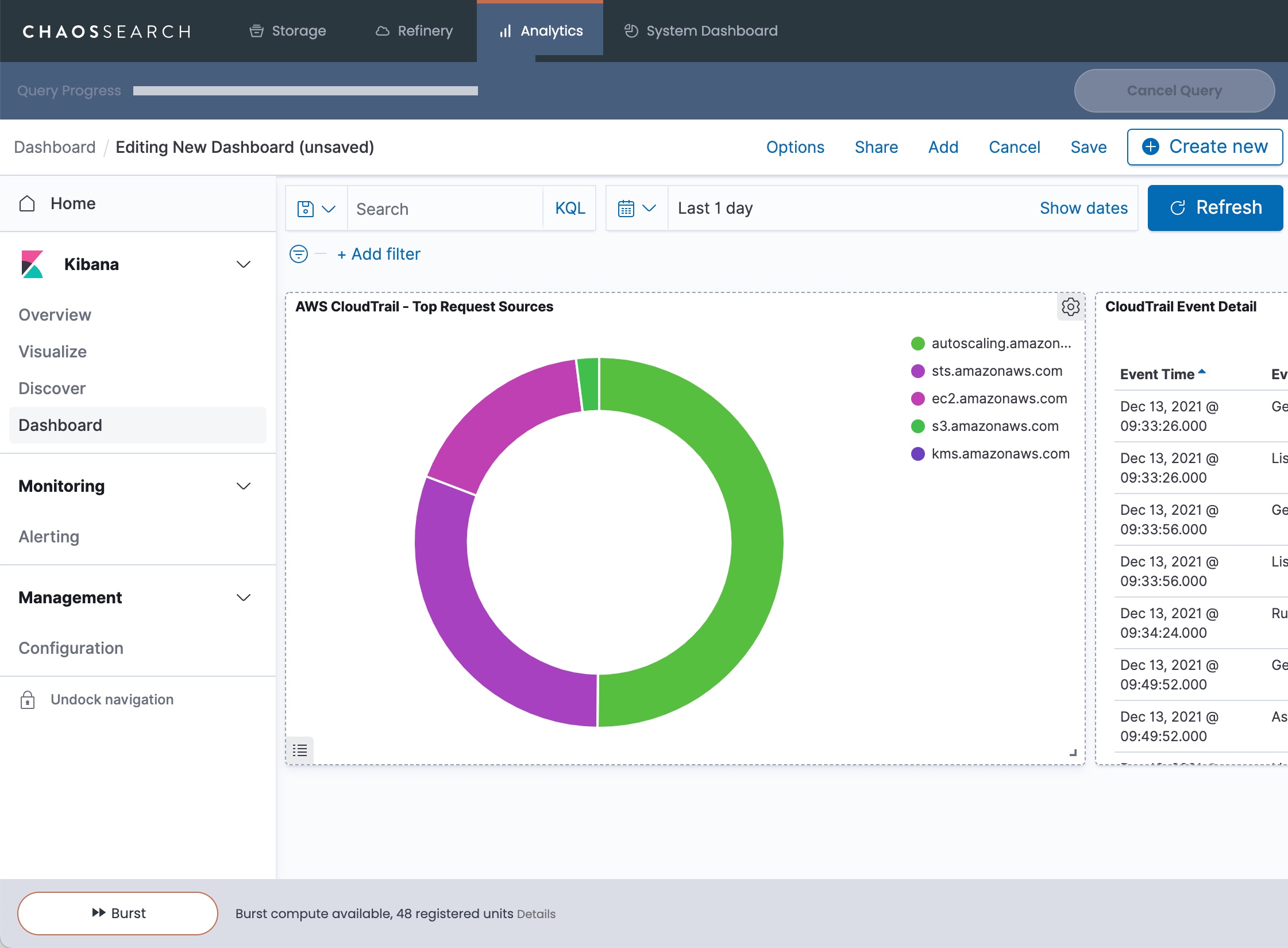1288x948 pixels.
Task: Save the new dashboard
Action: click(1089, 147)
